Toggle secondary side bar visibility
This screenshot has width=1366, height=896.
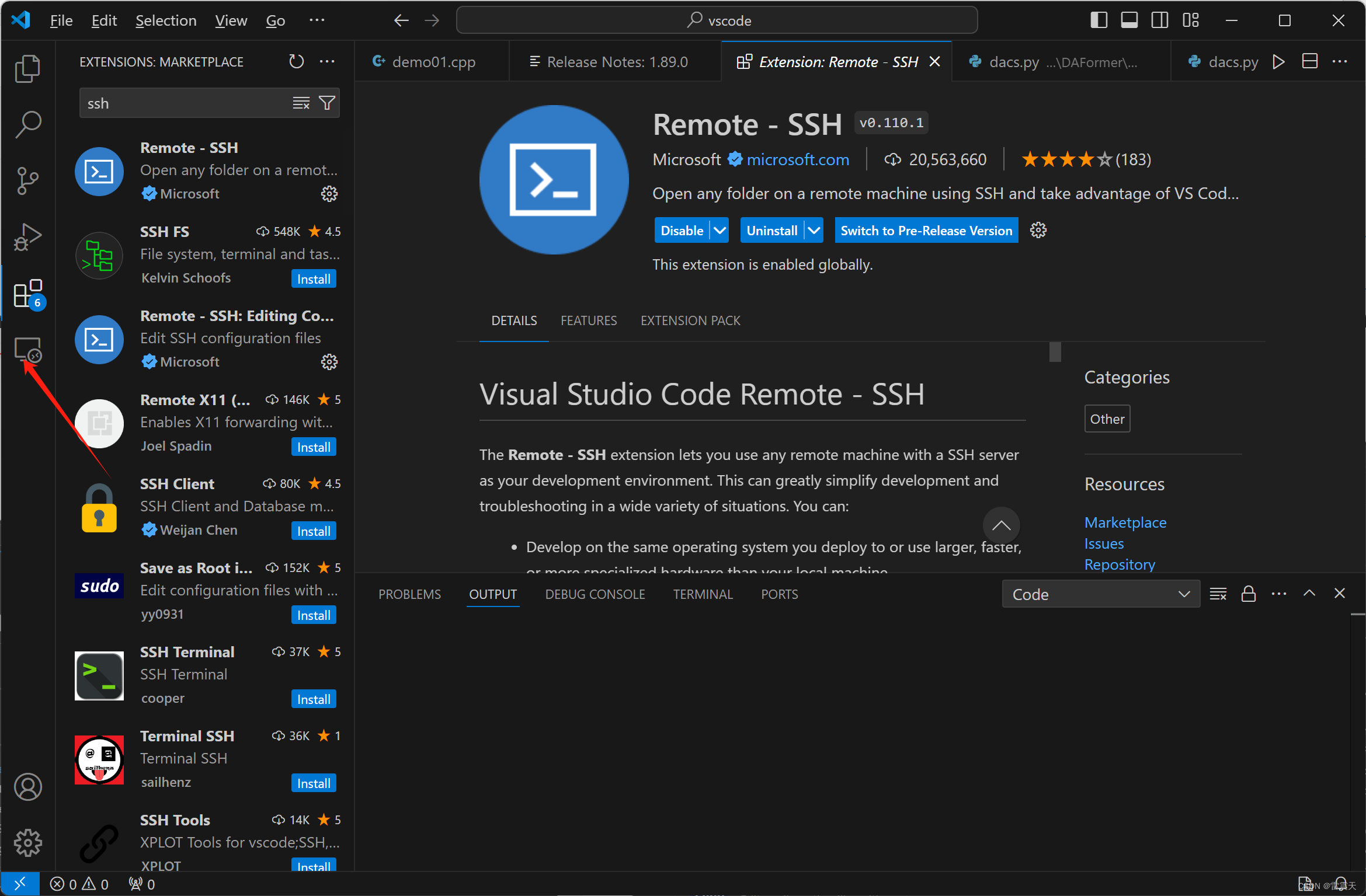pyautogui.click(x=1160, y=20)
